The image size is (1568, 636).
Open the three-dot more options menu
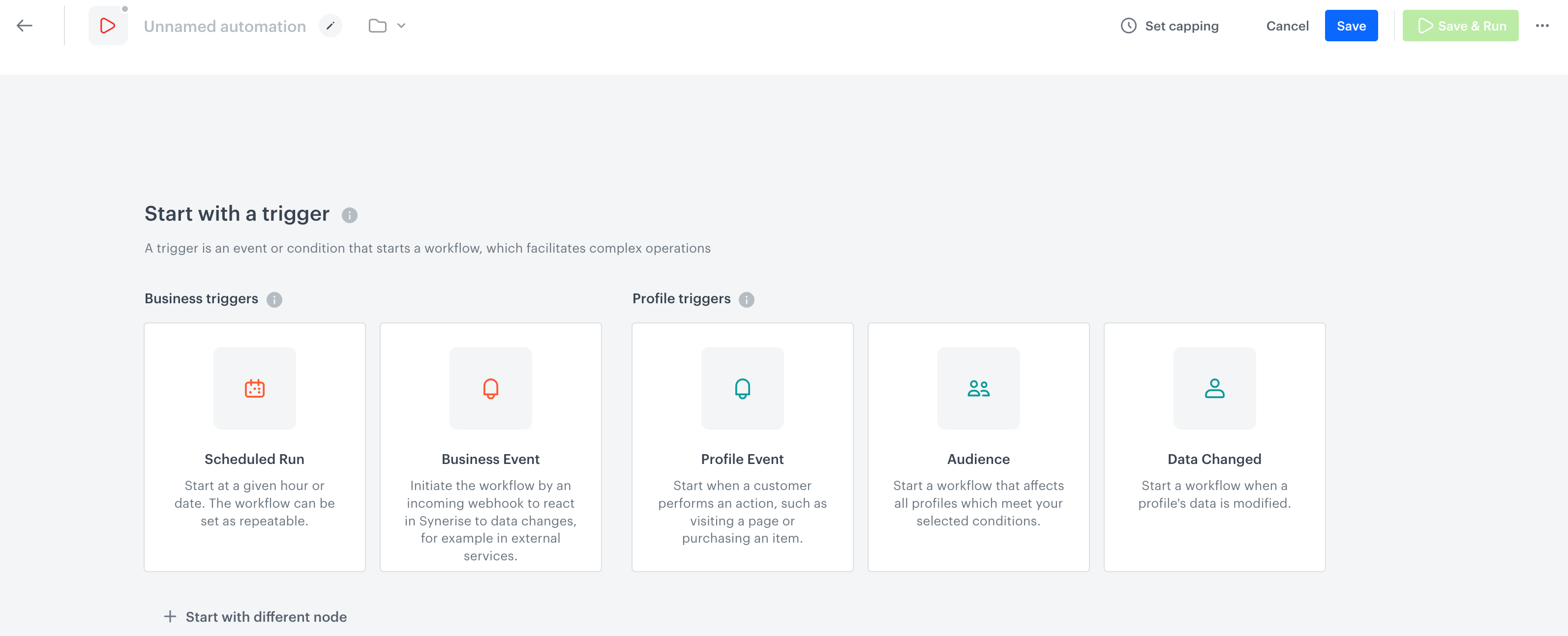1542,26
